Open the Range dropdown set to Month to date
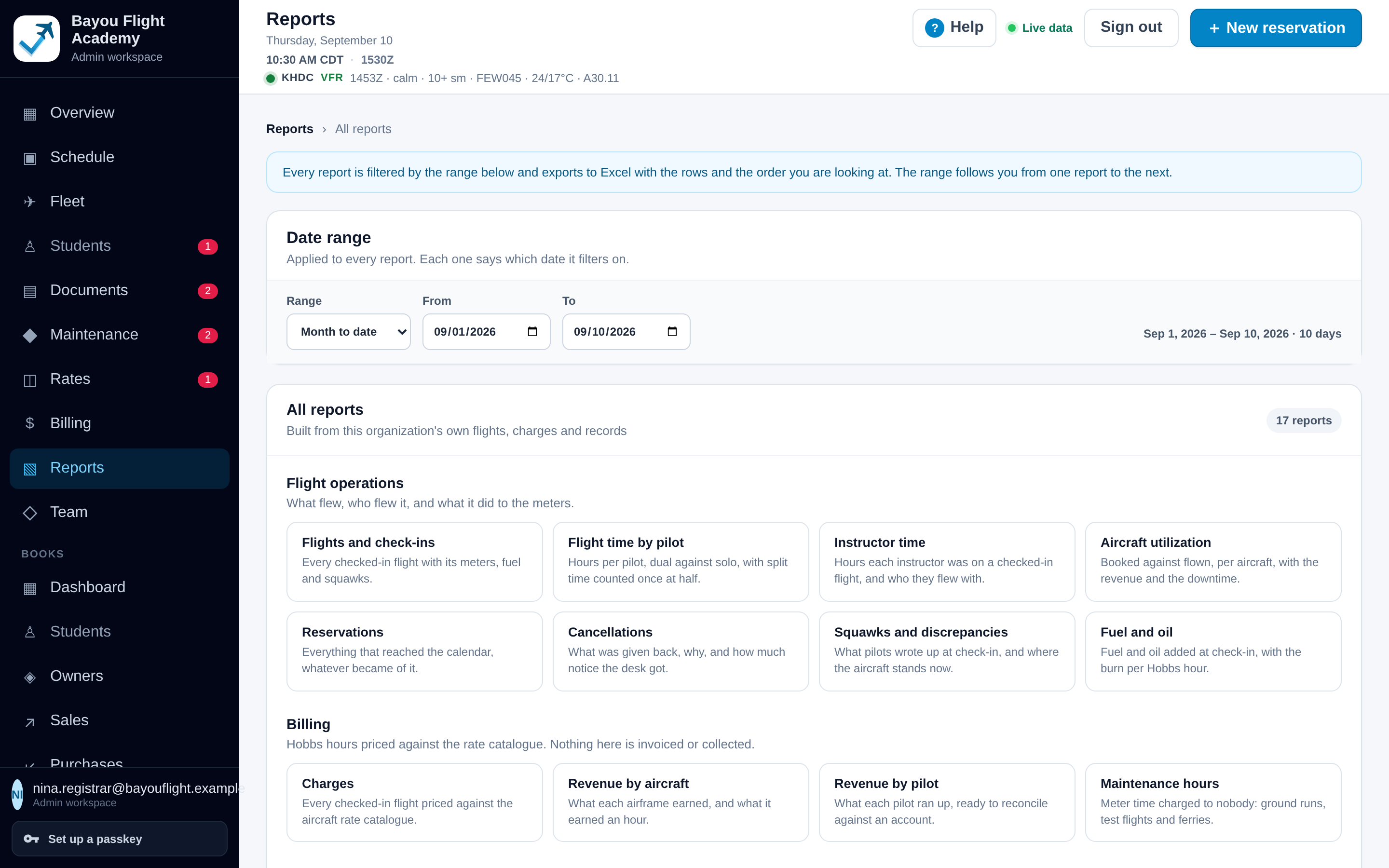 (x=348, y=332)
